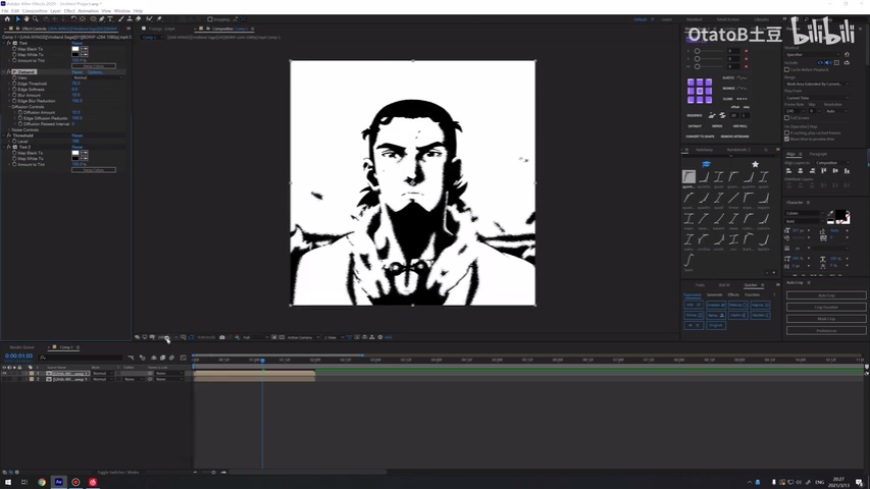Open layer 1 blending Mode dropdown
This screenshot has height=489, width=870.
(x=103, y=374)
